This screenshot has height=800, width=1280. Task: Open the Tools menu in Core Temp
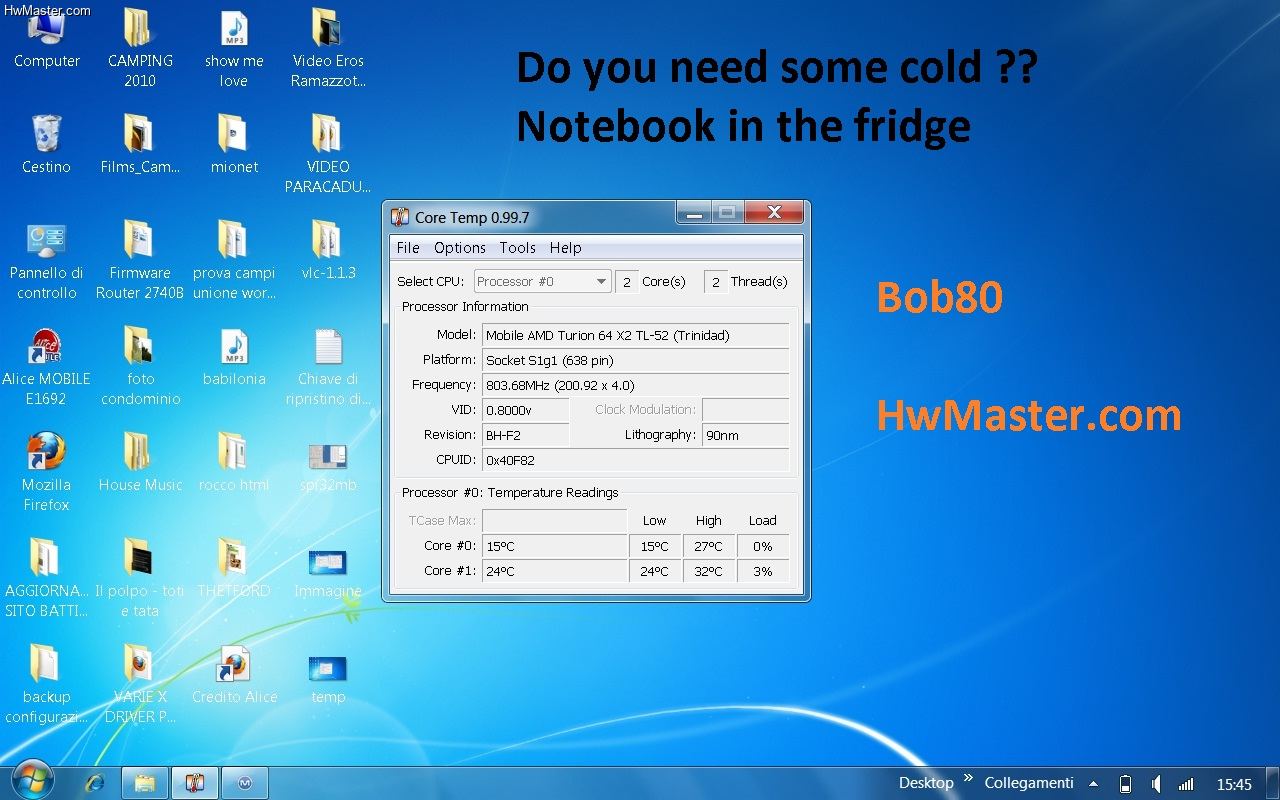click(x=518, y=248)
